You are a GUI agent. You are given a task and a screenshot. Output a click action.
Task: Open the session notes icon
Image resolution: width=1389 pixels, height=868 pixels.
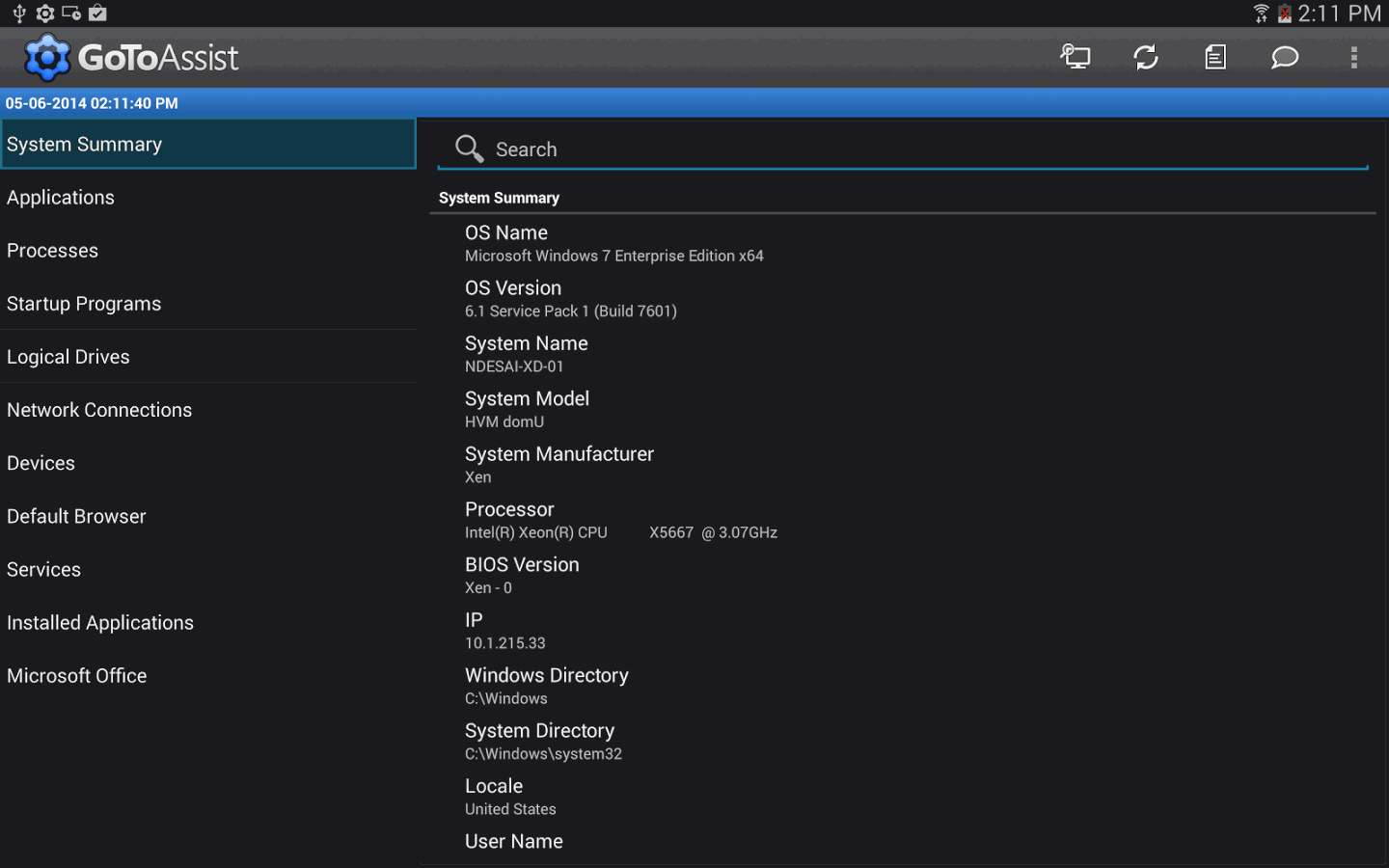pyautogui.click(x=1214, y=57)
